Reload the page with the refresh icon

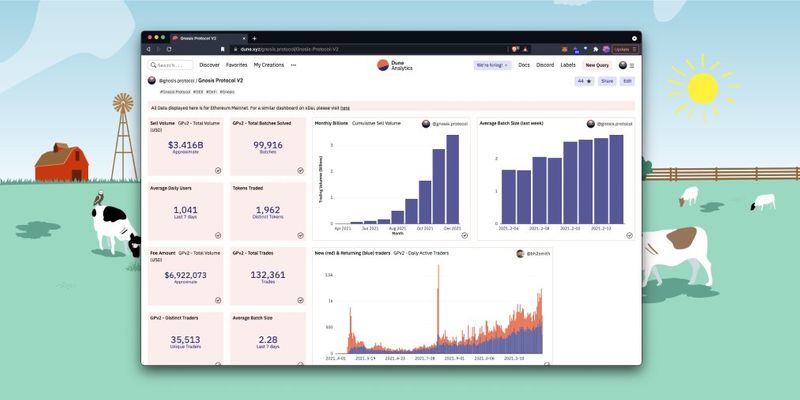click(x=169, y=49)
